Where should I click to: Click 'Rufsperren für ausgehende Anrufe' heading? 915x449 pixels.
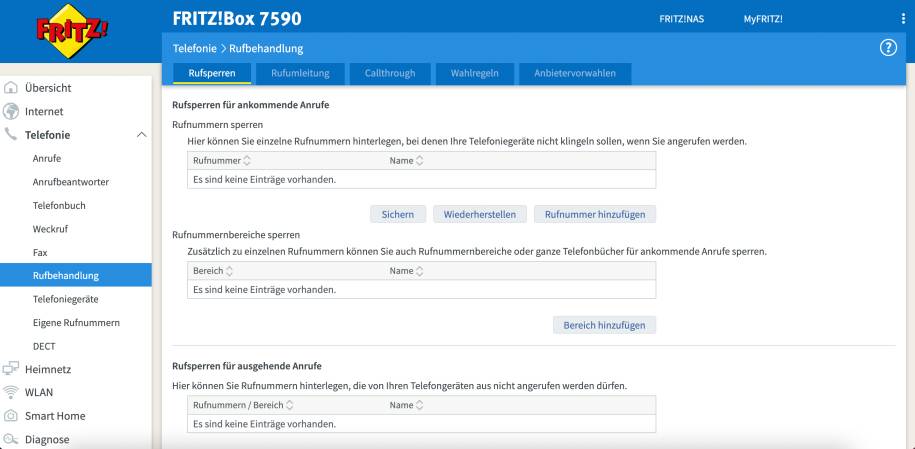[x=247, y=366]
